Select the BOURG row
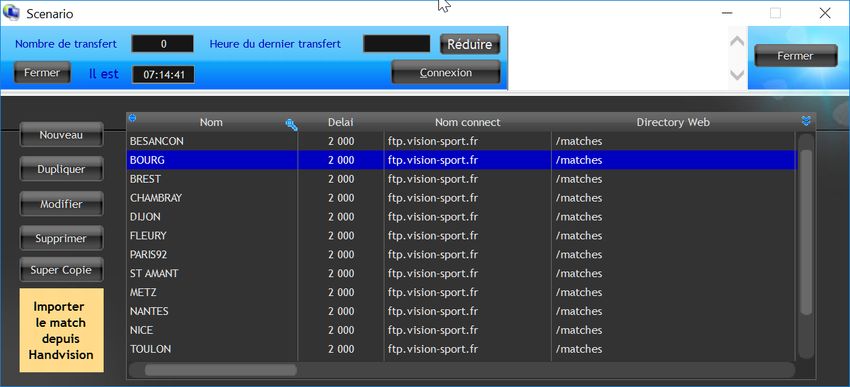This screenshot has height=387, width=850. (461, 160)
